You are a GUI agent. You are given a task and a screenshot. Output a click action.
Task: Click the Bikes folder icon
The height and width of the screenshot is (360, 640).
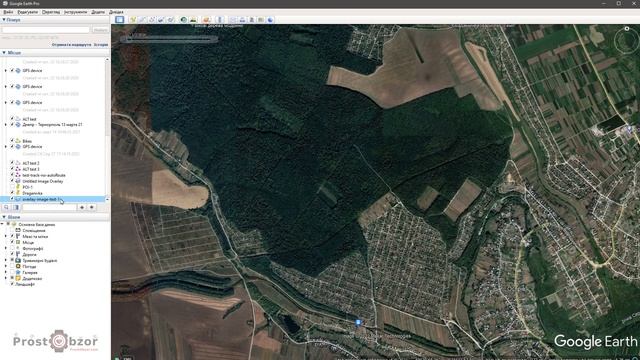coord(18,141)
